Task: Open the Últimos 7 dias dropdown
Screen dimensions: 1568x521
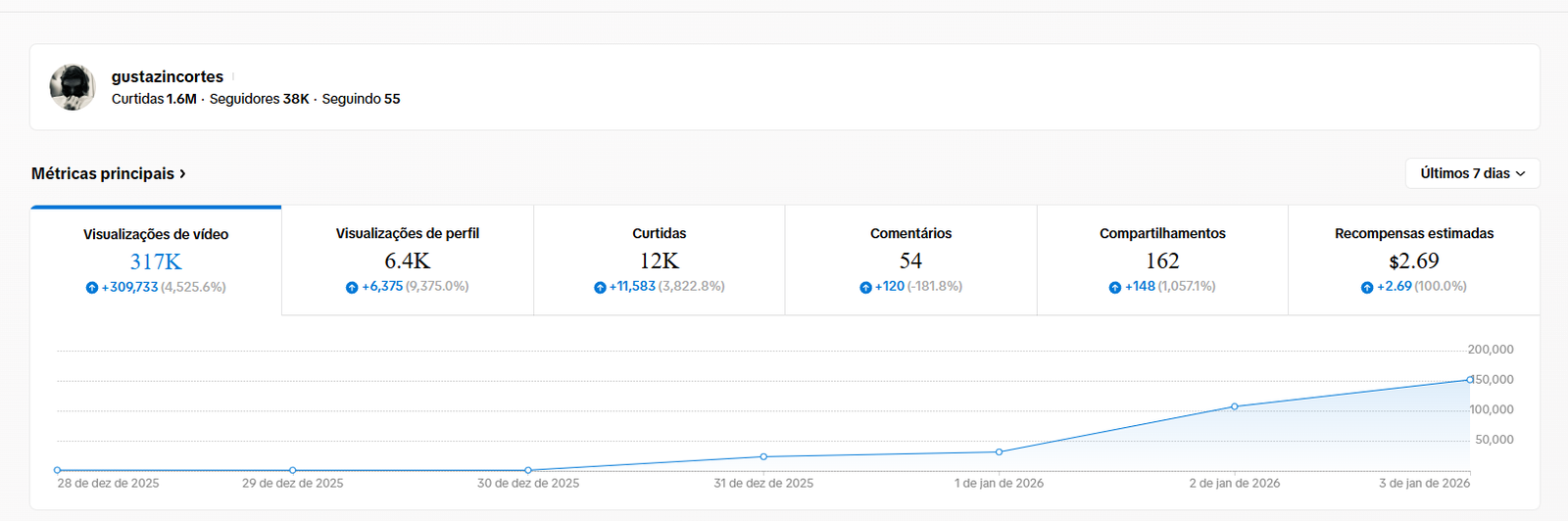Action: [x=1472, y=173]
